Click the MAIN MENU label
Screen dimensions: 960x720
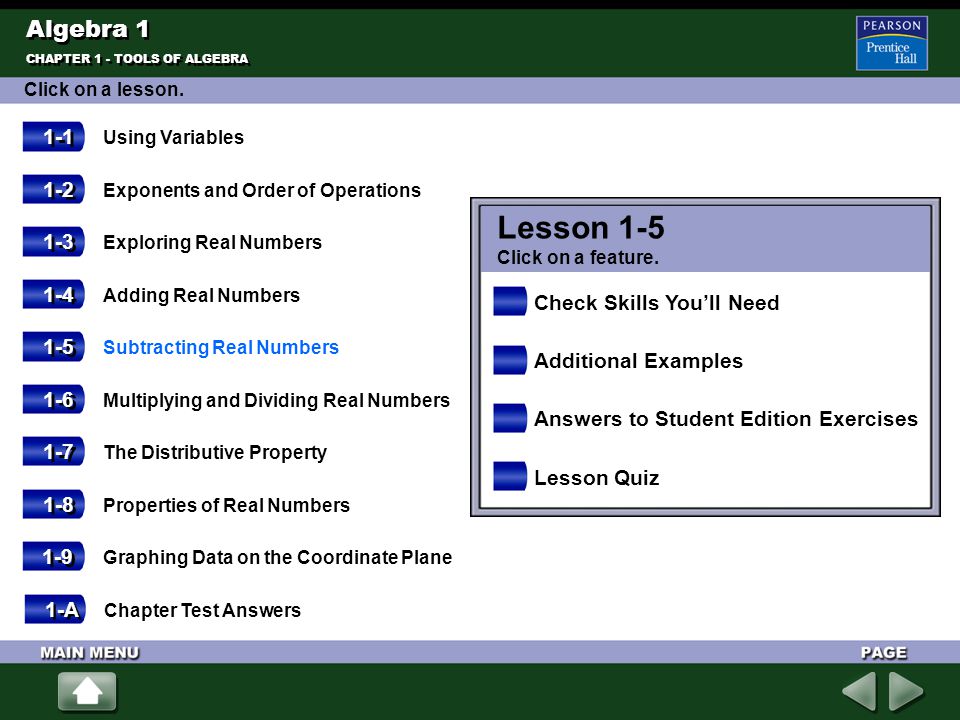(x=90, y=653)
